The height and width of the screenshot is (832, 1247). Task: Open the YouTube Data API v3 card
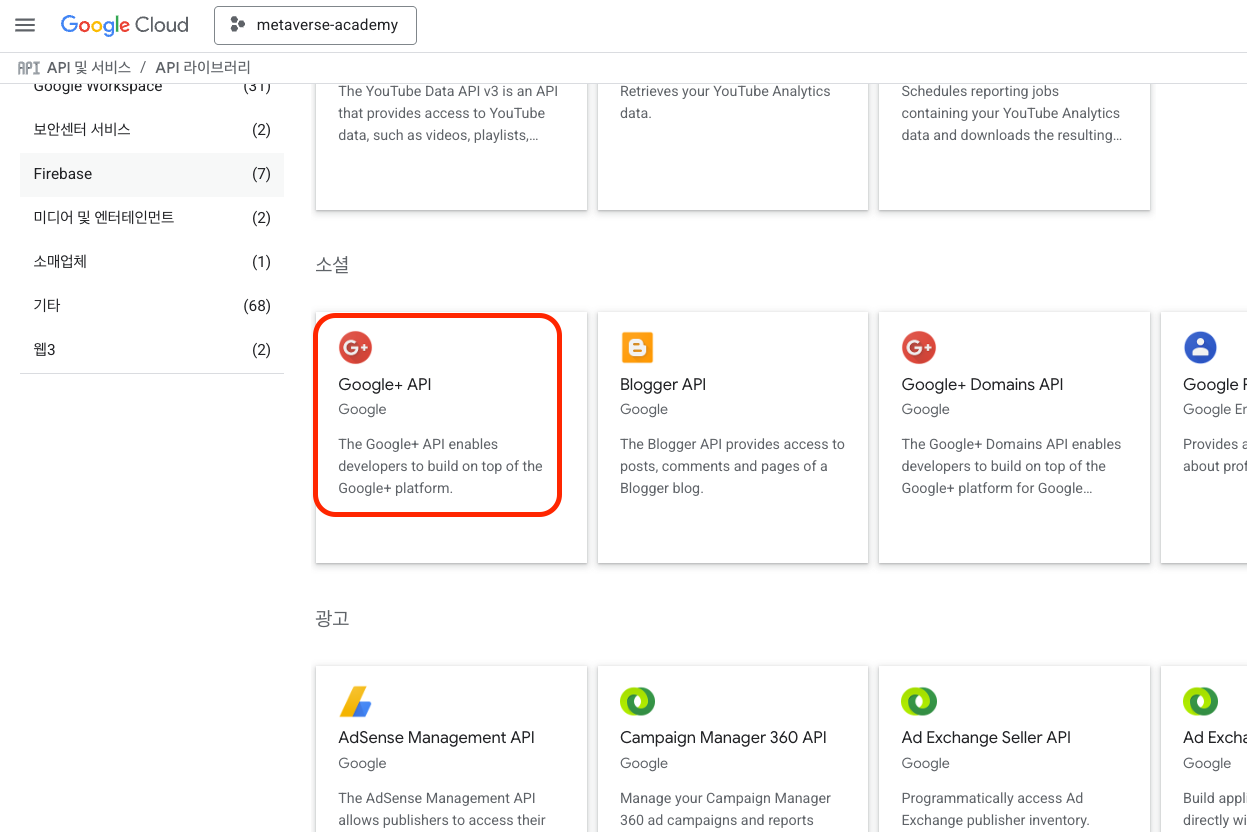point(451,146)
